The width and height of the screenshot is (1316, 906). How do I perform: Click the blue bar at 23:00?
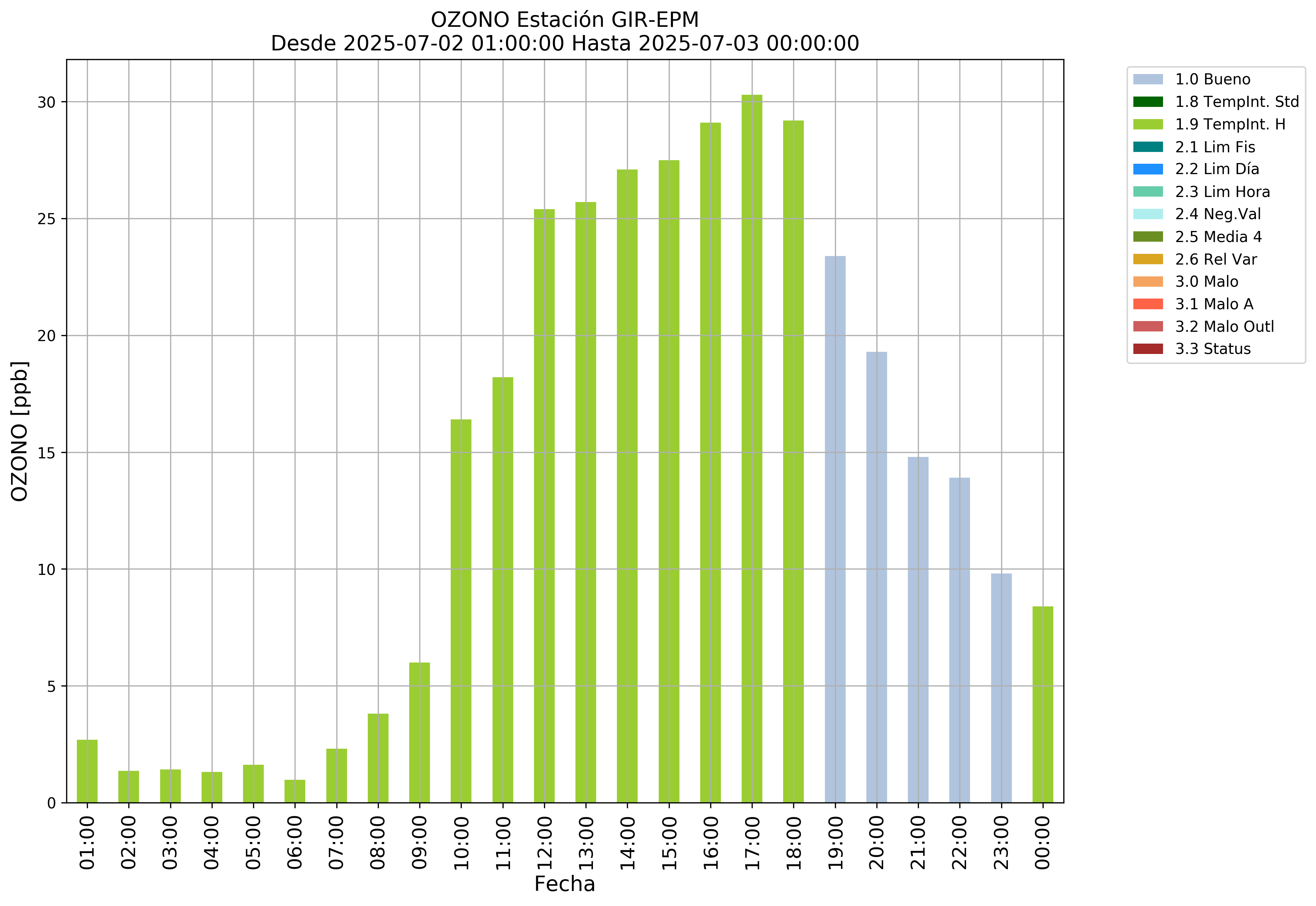1001,688
